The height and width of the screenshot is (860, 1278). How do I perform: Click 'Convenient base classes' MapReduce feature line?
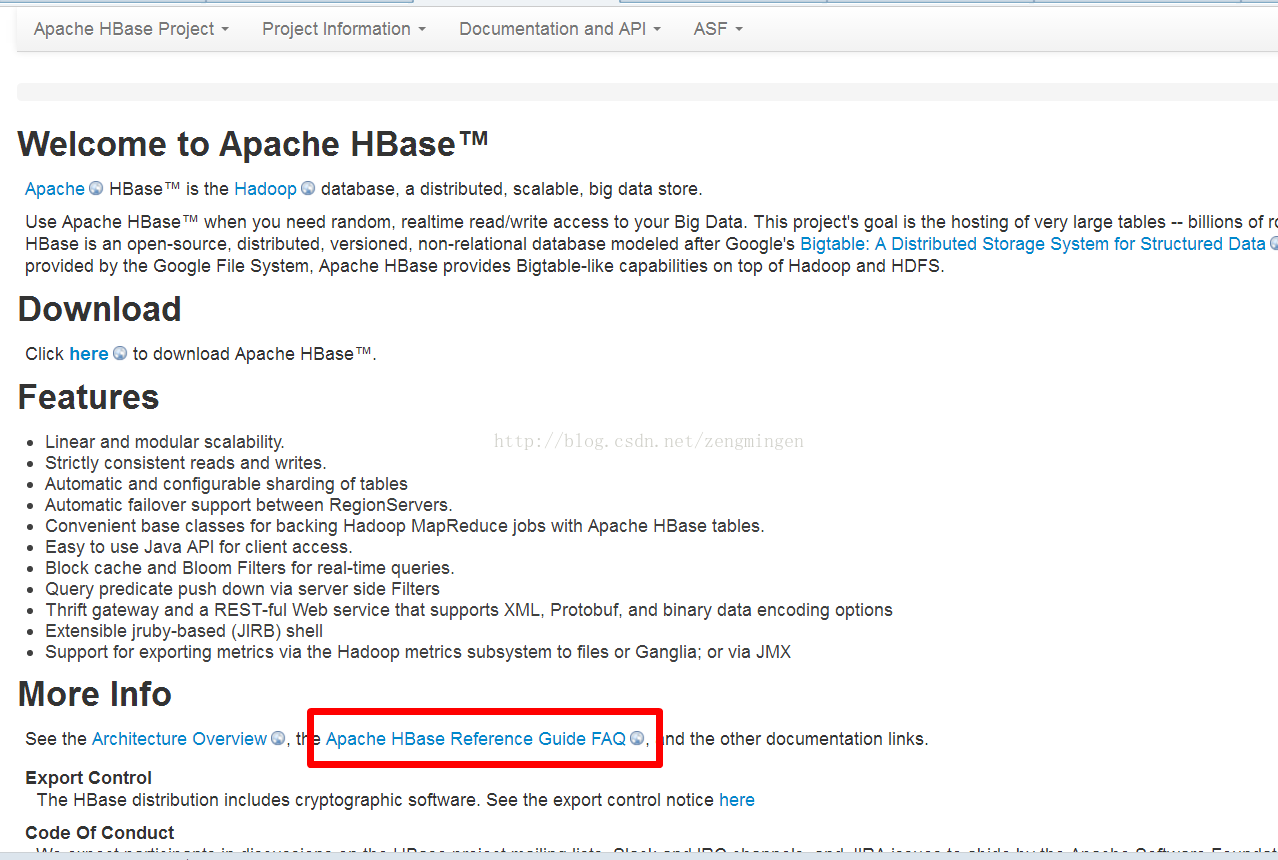click(405, 526)
